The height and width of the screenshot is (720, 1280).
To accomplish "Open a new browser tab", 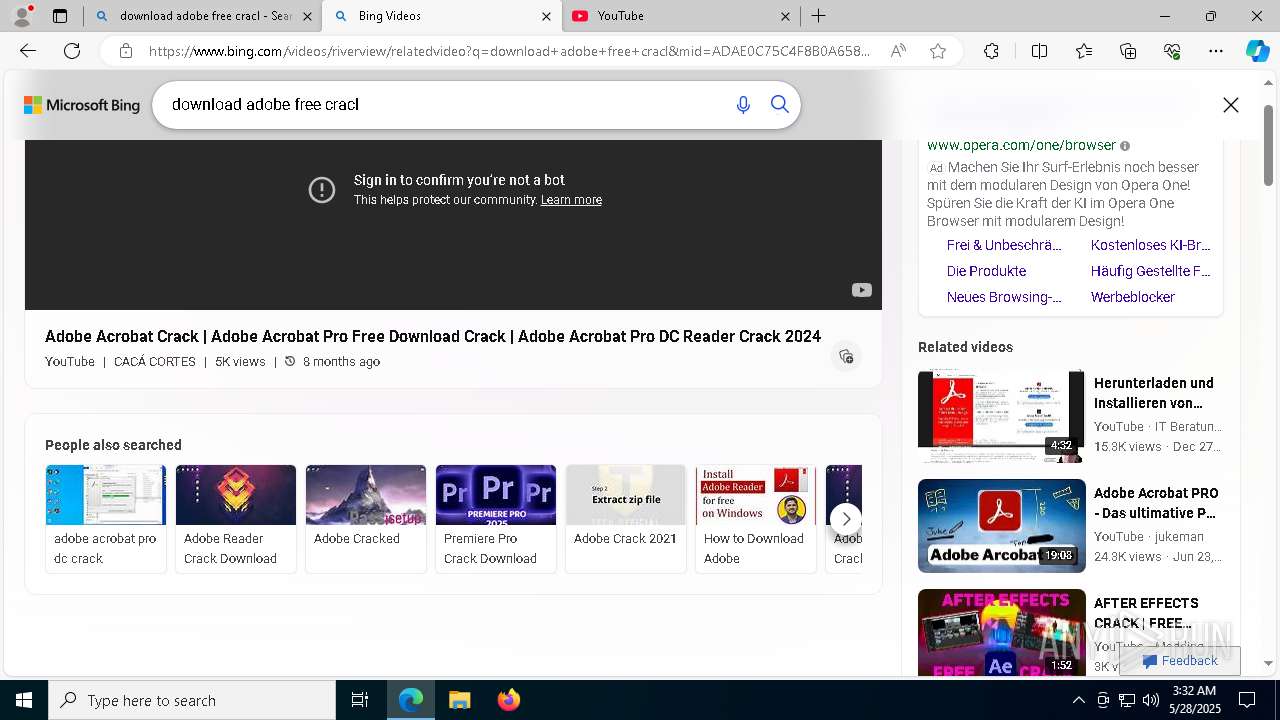I will (818, 16).
